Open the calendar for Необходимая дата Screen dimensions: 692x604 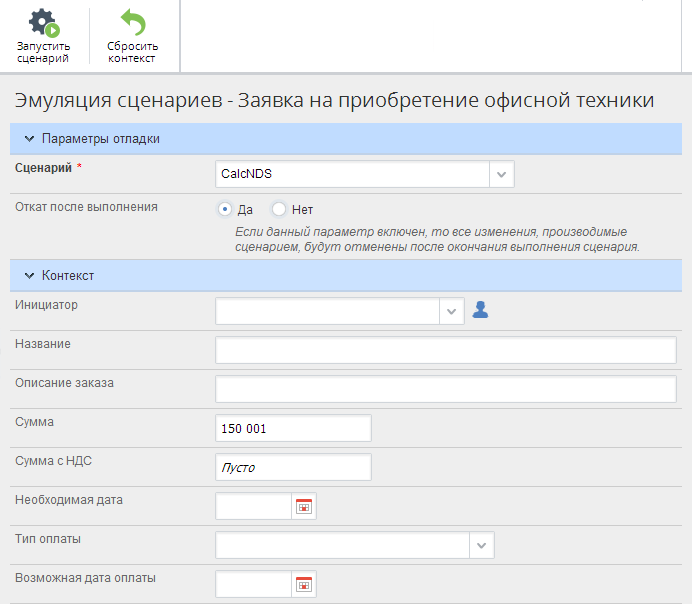pyautogui.click(x=304, y=506)
